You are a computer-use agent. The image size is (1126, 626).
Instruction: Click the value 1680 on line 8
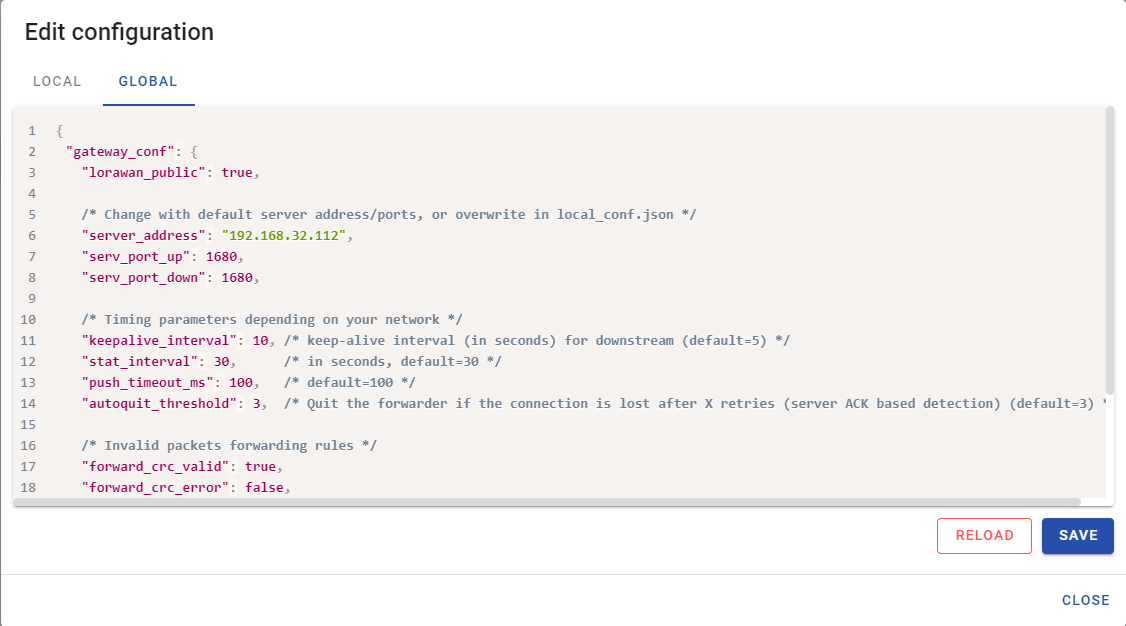tap(237, 277)
